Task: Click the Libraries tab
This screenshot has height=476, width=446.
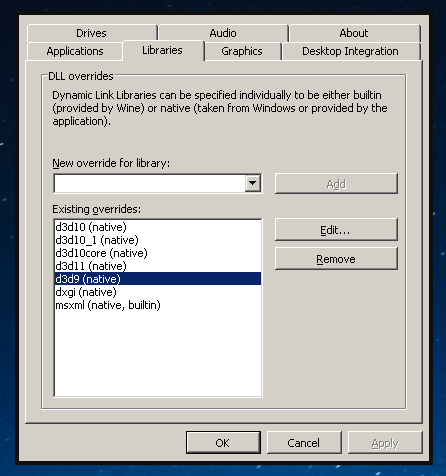Action: [163, 50]
